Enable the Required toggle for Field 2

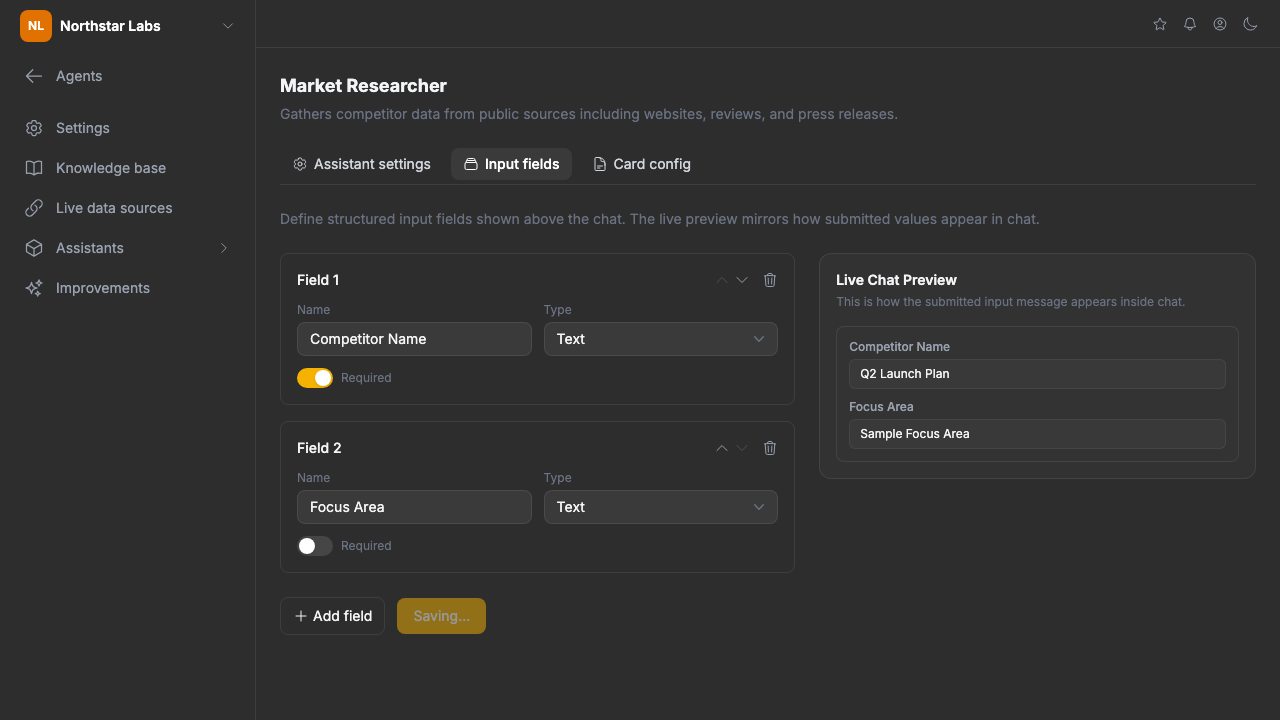[x=315, y=546]
